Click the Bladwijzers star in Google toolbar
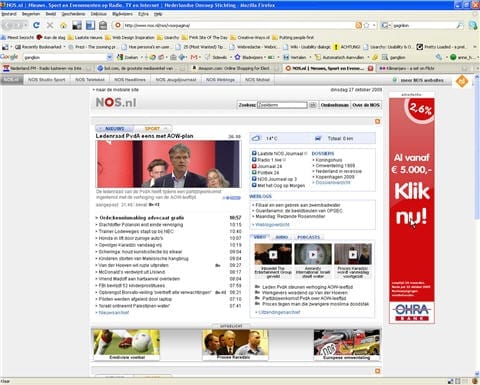The width and height of the screenshot is (480, 385). click(x=237, y=57)
